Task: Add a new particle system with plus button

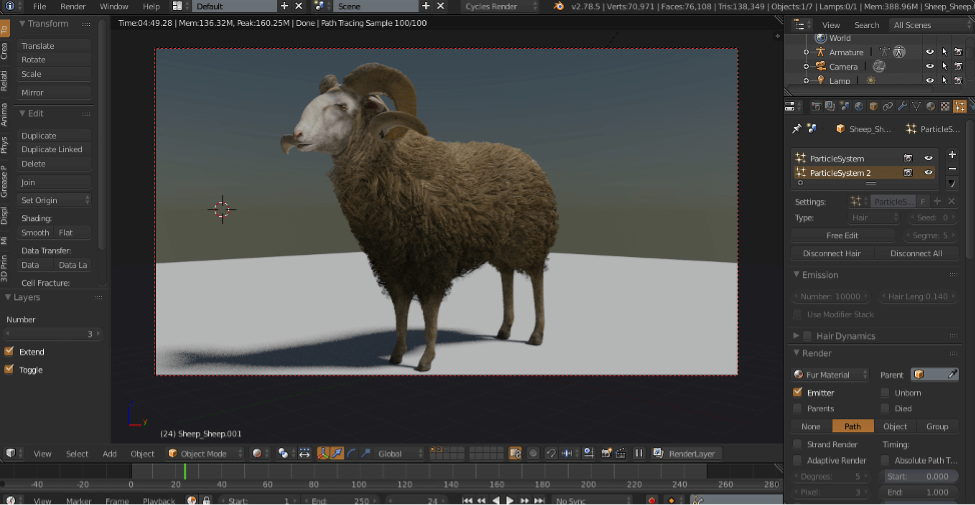Action: 952,155
